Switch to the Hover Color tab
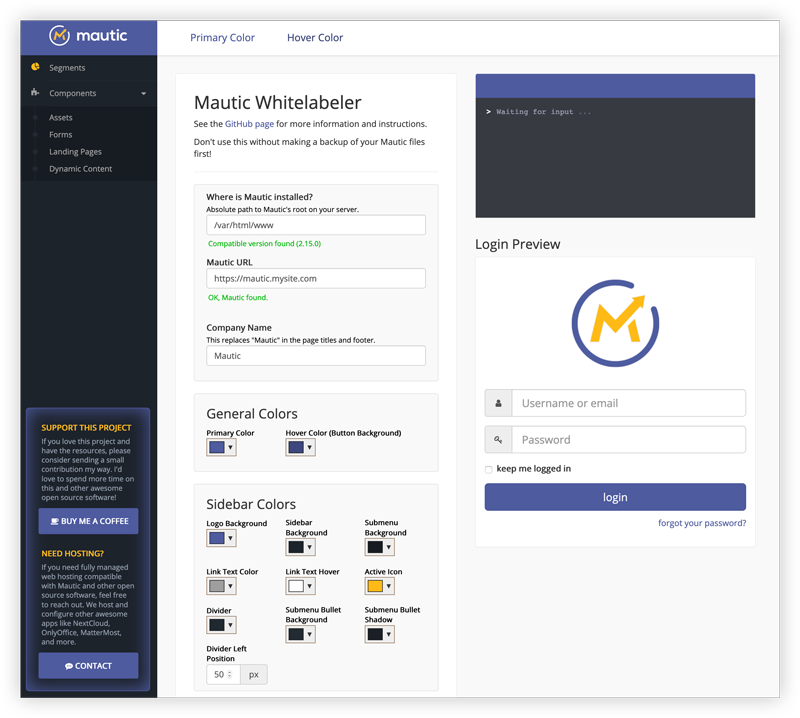The width and height of the screenshot is (800, 718). tap(315, 38)
